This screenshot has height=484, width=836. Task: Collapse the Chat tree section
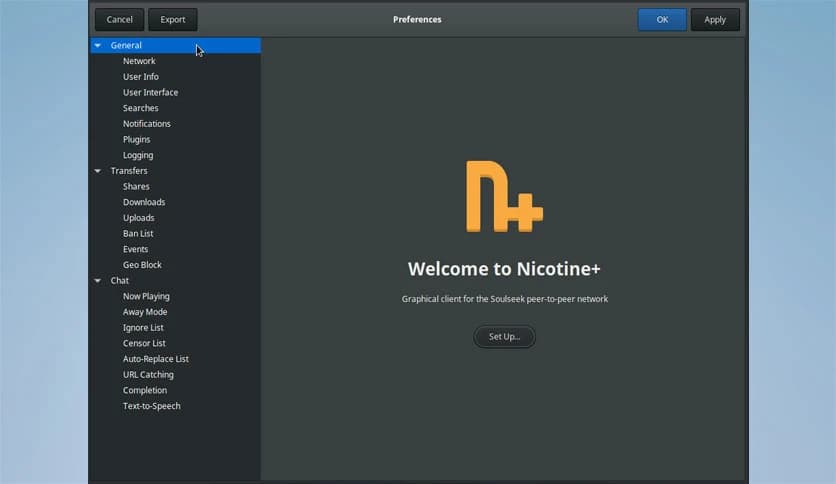coord(98,280)
